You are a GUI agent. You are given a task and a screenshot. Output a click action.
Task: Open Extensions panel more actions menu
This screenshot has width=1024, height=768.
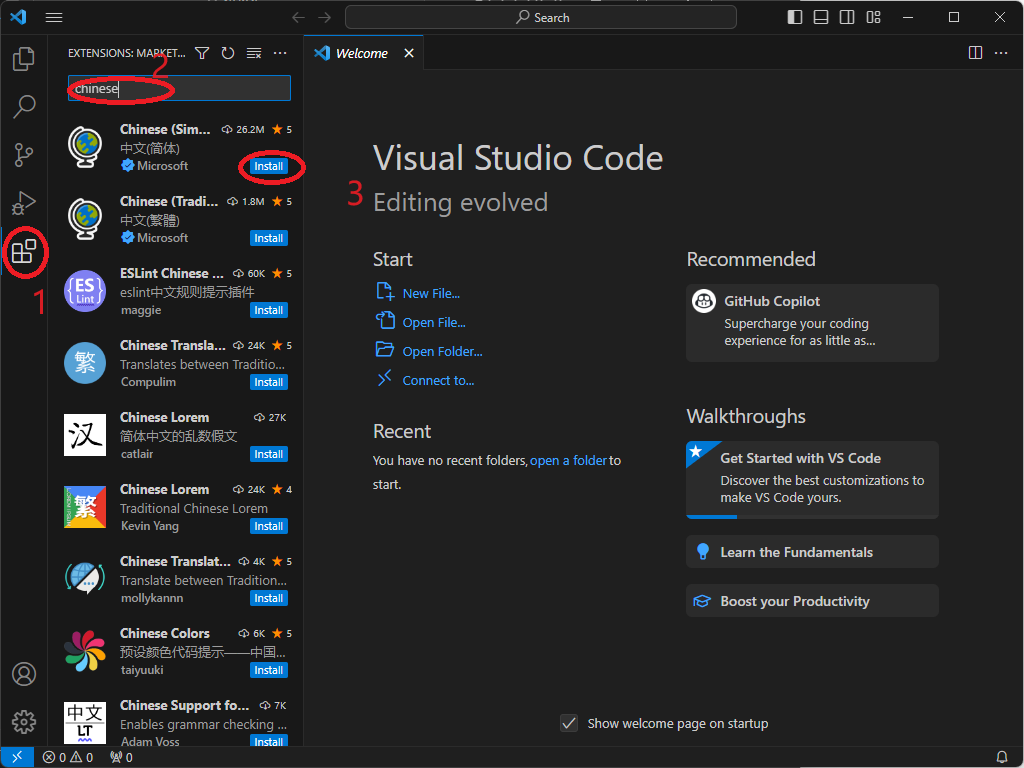click(280, 54)
